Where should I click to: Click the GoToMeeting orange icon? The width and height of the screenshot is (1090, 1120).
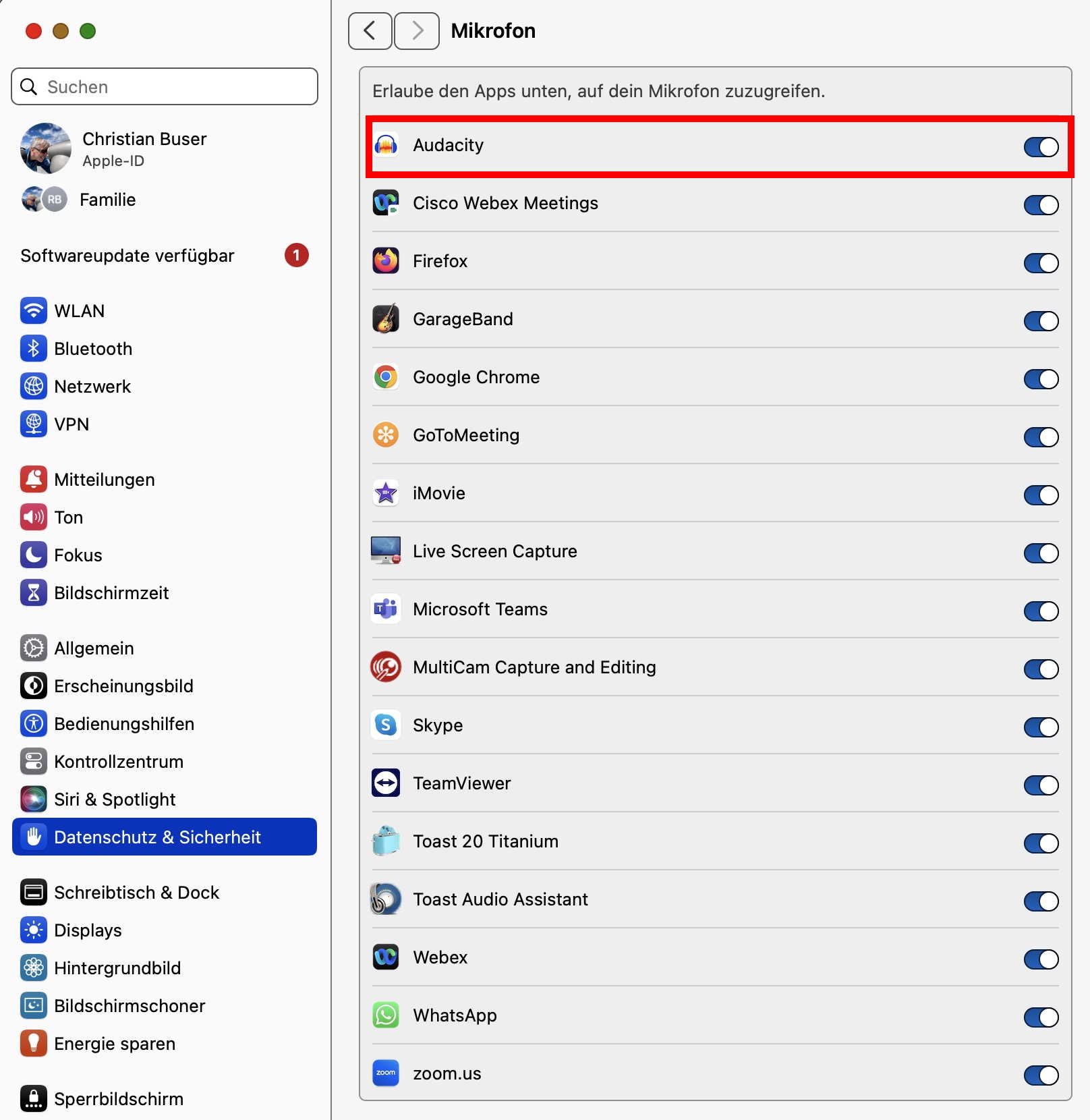point(386,435)
